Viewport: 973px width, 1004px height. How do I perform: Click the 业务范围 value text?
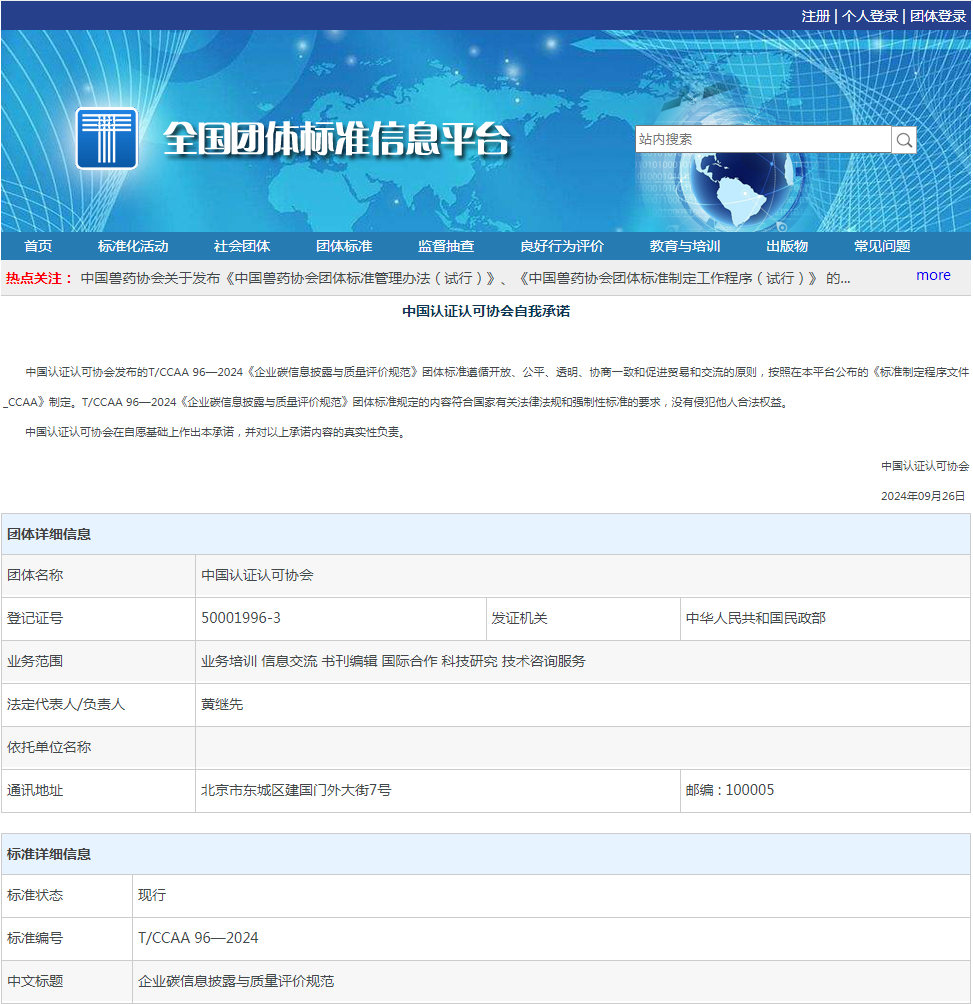393,661
